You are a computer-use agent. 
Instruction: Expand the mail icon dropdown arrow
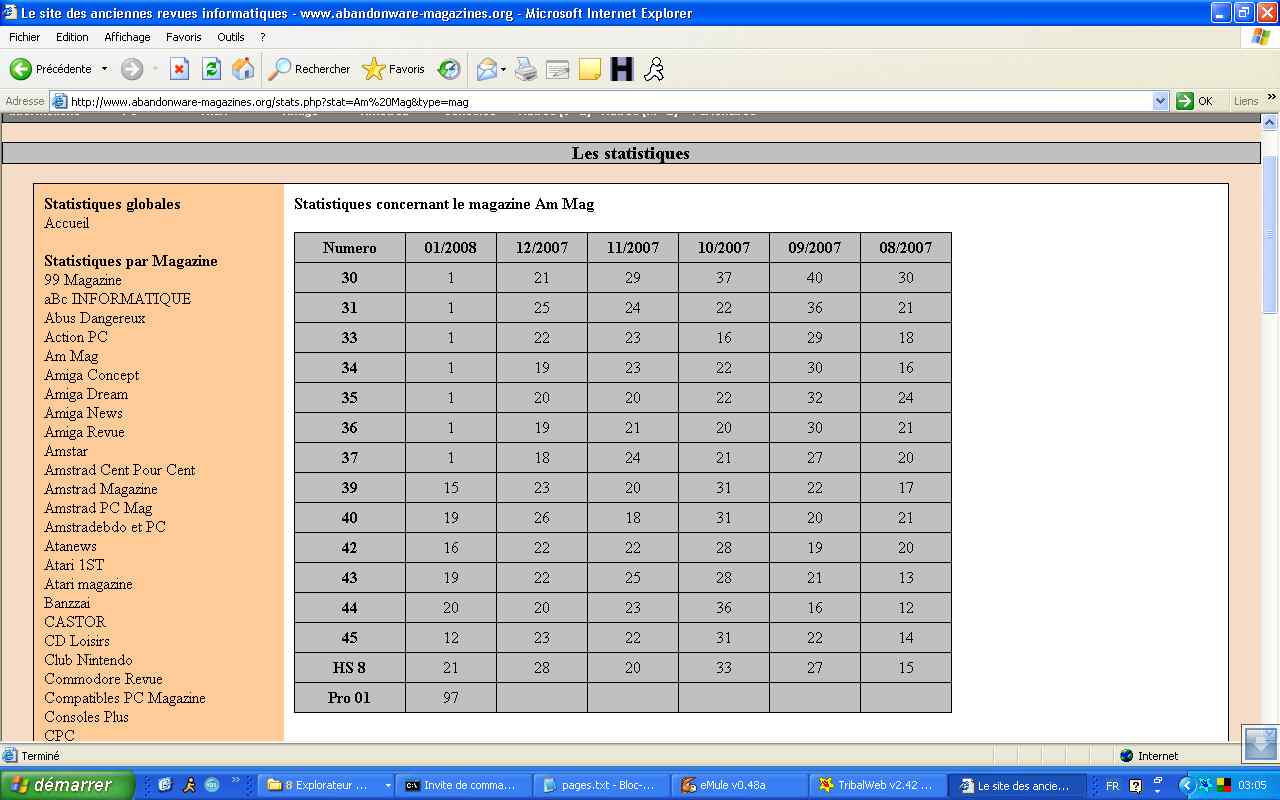[x=503, y=69]
